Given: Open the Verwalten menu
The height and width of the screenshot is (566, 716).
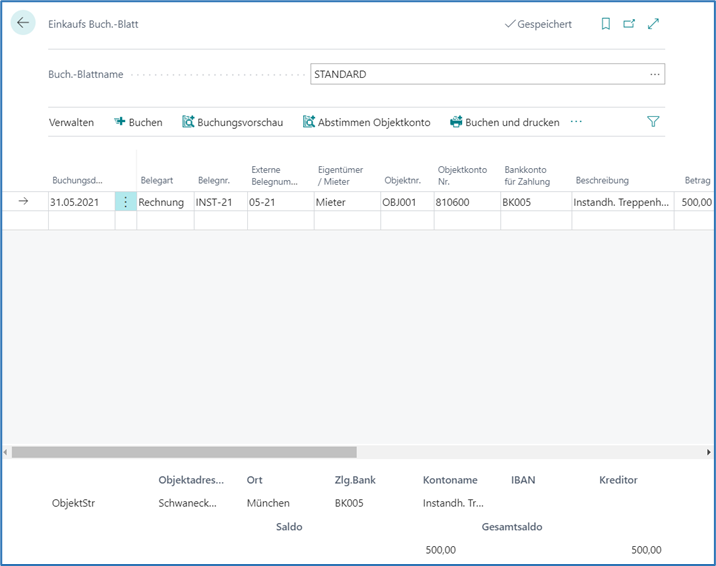Looking at the screenshot, I should point(71,122).
